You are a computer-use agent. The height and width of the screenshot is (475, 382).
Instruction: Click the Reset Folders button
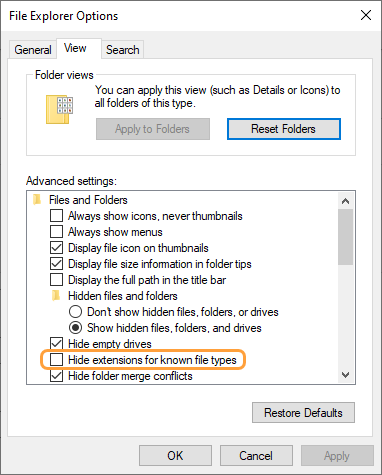pos(284,129)
